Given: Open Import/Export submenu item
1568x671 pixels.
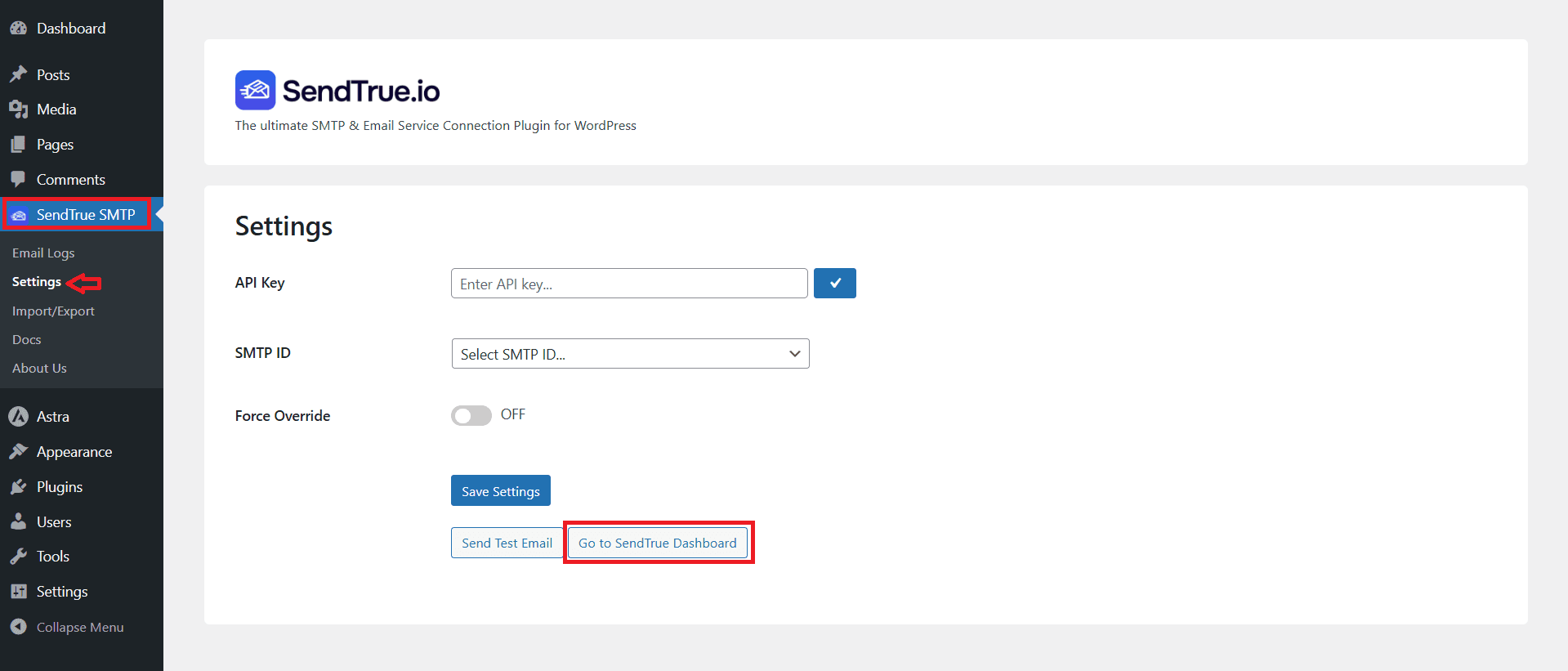Looking at the screenshot, I should [53, 311].
